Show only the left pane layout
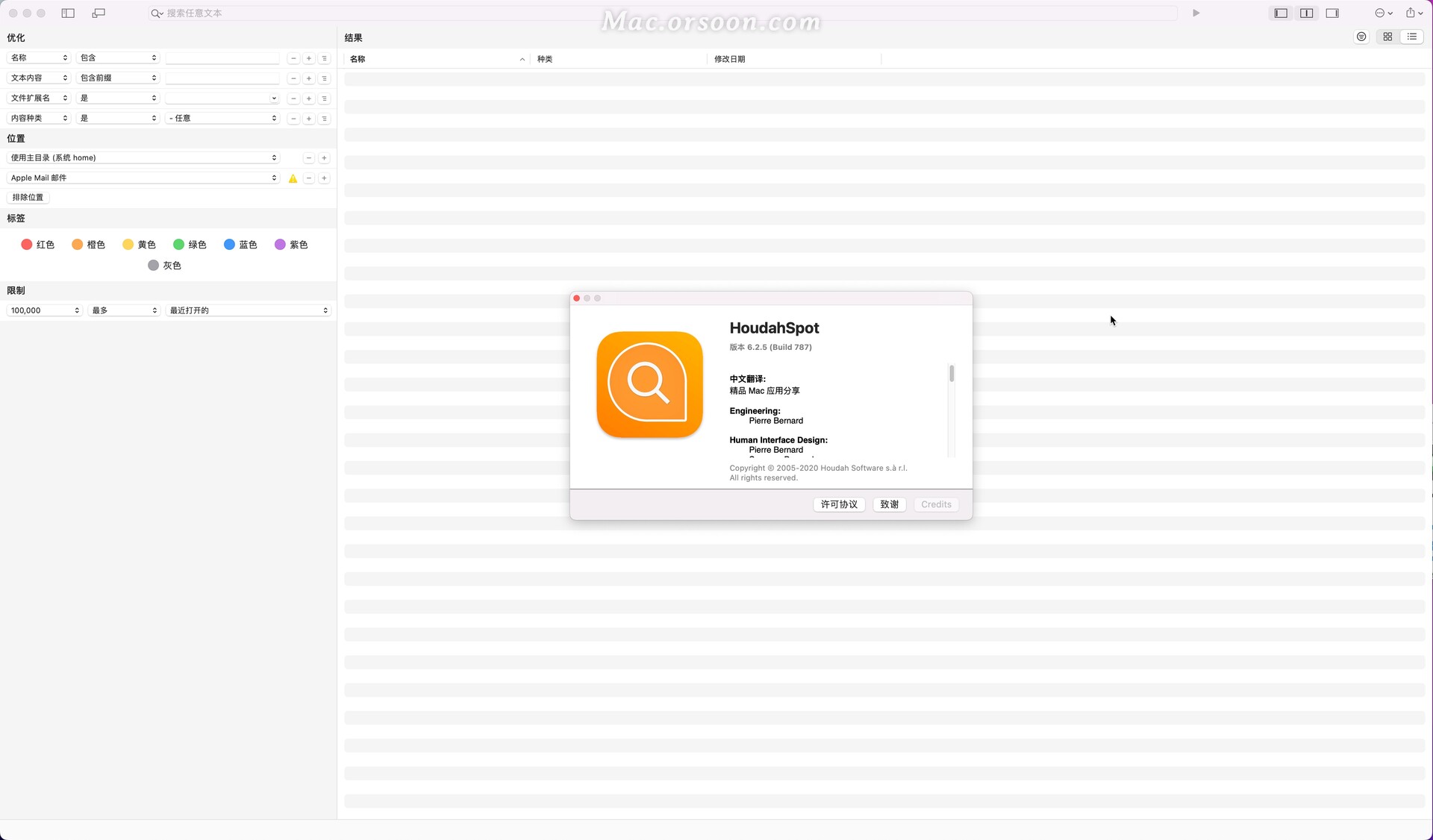Viewport: 1433px width, 840px height. [x=1281, y=13]
